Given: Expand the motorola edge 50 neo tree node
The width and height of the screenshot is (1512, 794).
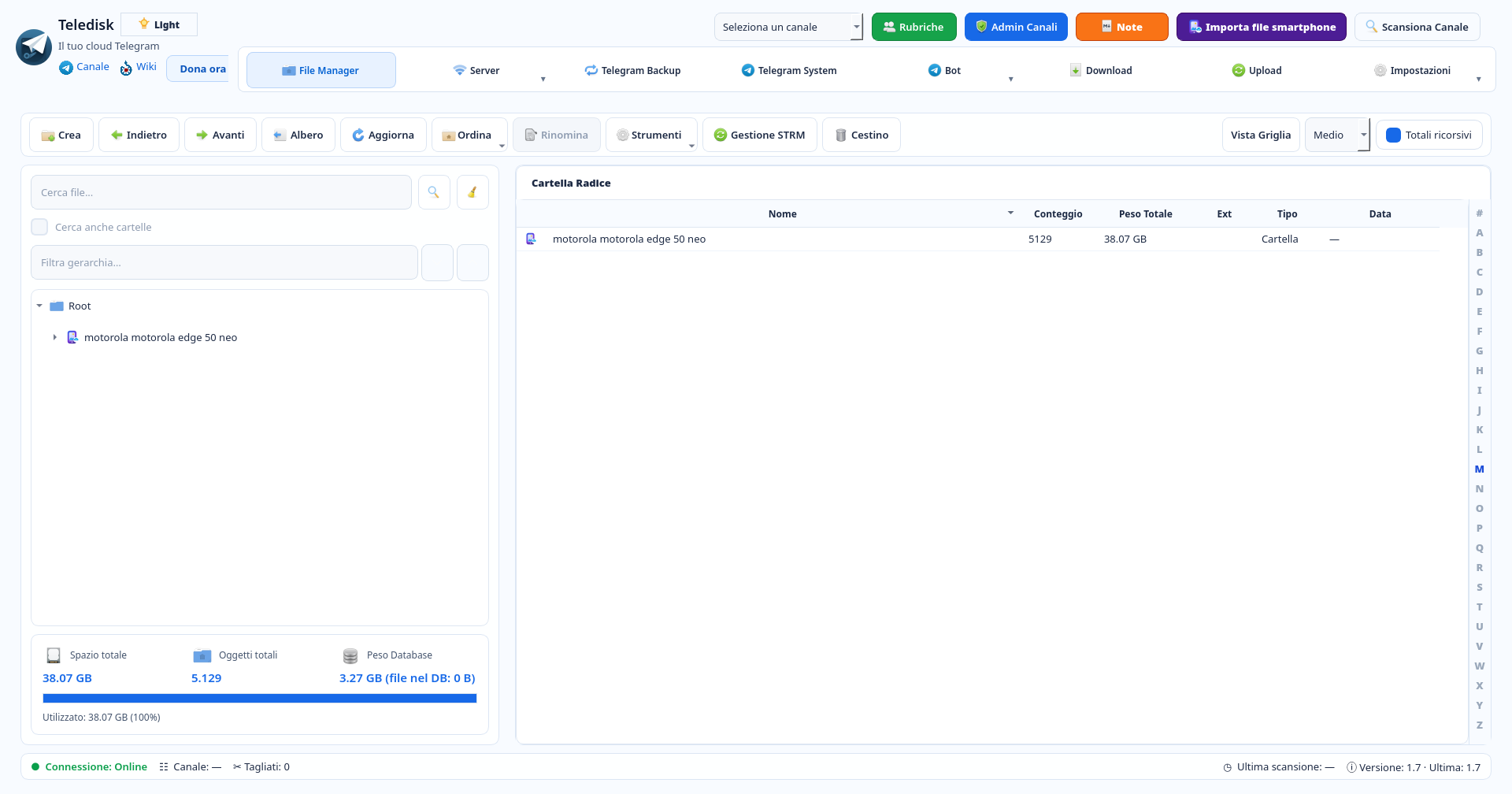Looking at the screenshot, I should [x=54, y=337].
